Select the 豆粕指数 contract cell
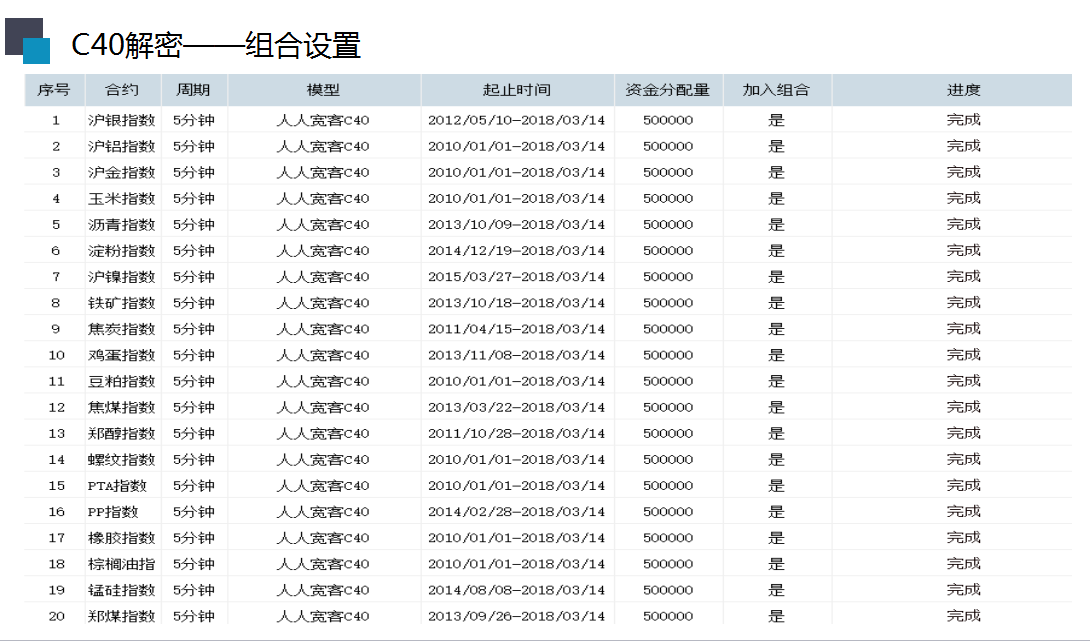1090x641 pixels. [122, 381]
